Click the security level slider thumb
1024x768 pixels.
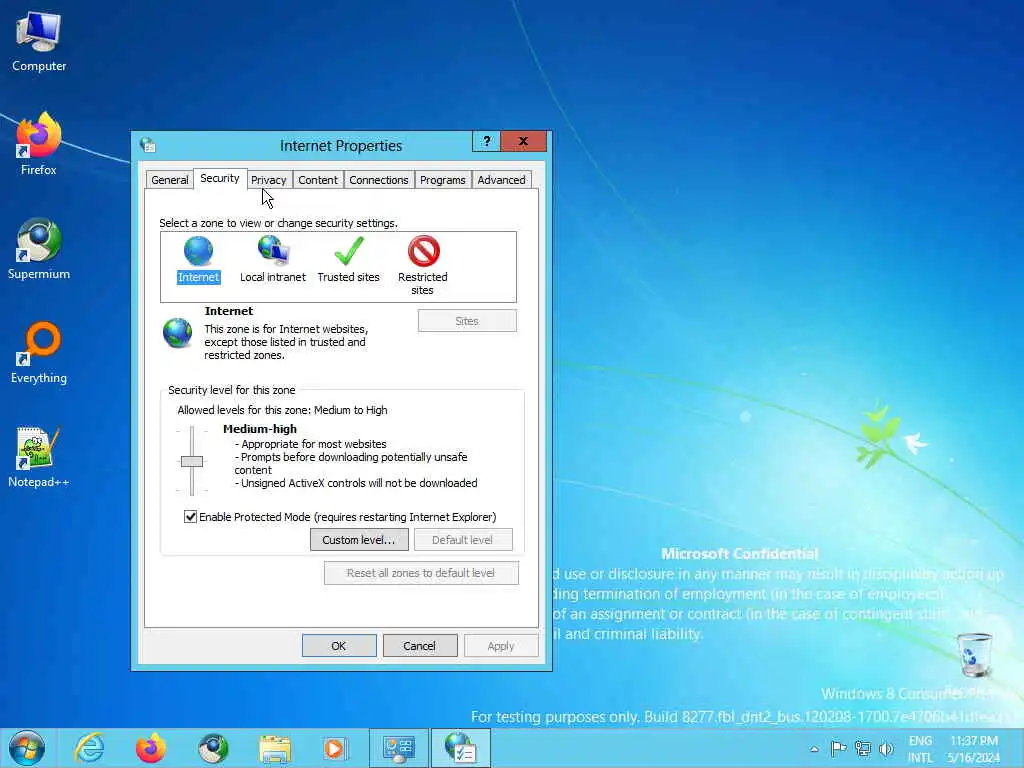pos(192,461)
